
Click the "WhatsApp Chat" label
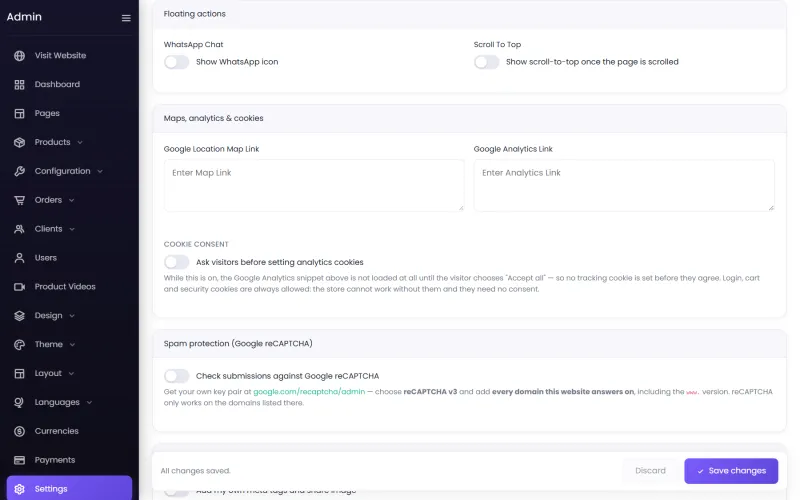pos(193,45)
